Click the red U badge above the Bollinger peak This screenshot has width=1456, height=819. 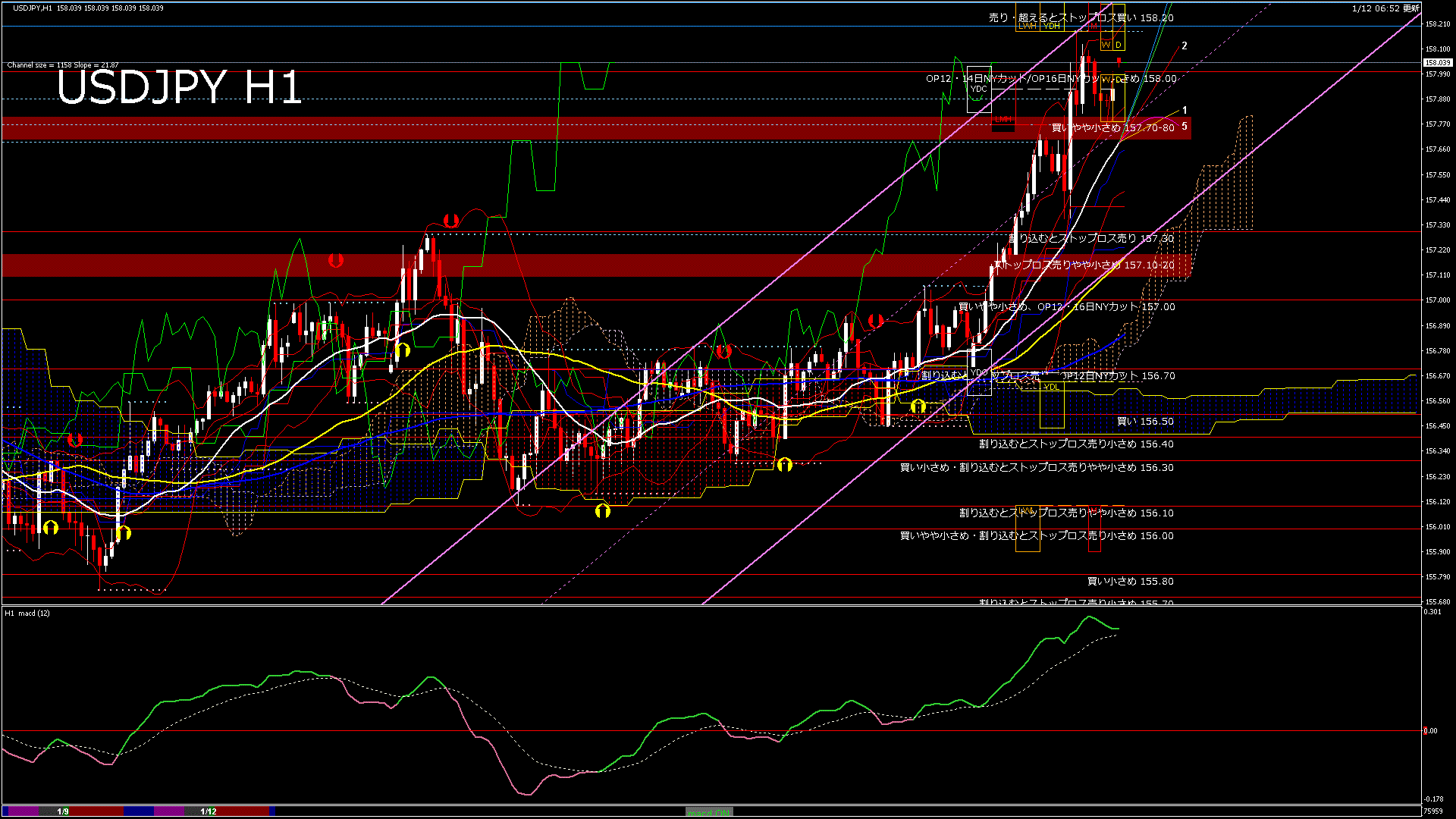point(451,220)
